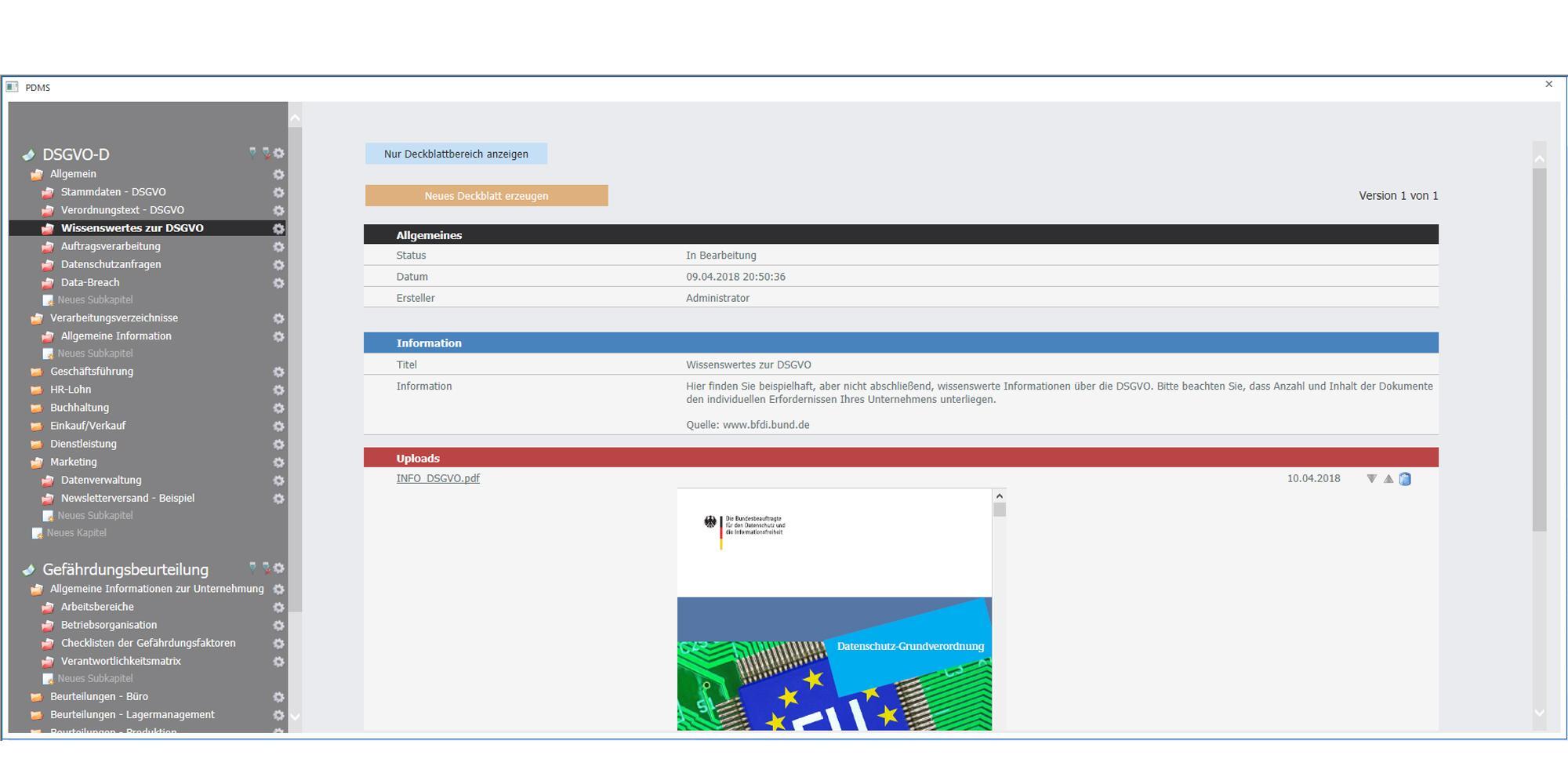This screenshot has height=784, width=1568.
Task: Open gear settings for Buchhaltung
Action: pyautogui.click(x=278, y=408)
